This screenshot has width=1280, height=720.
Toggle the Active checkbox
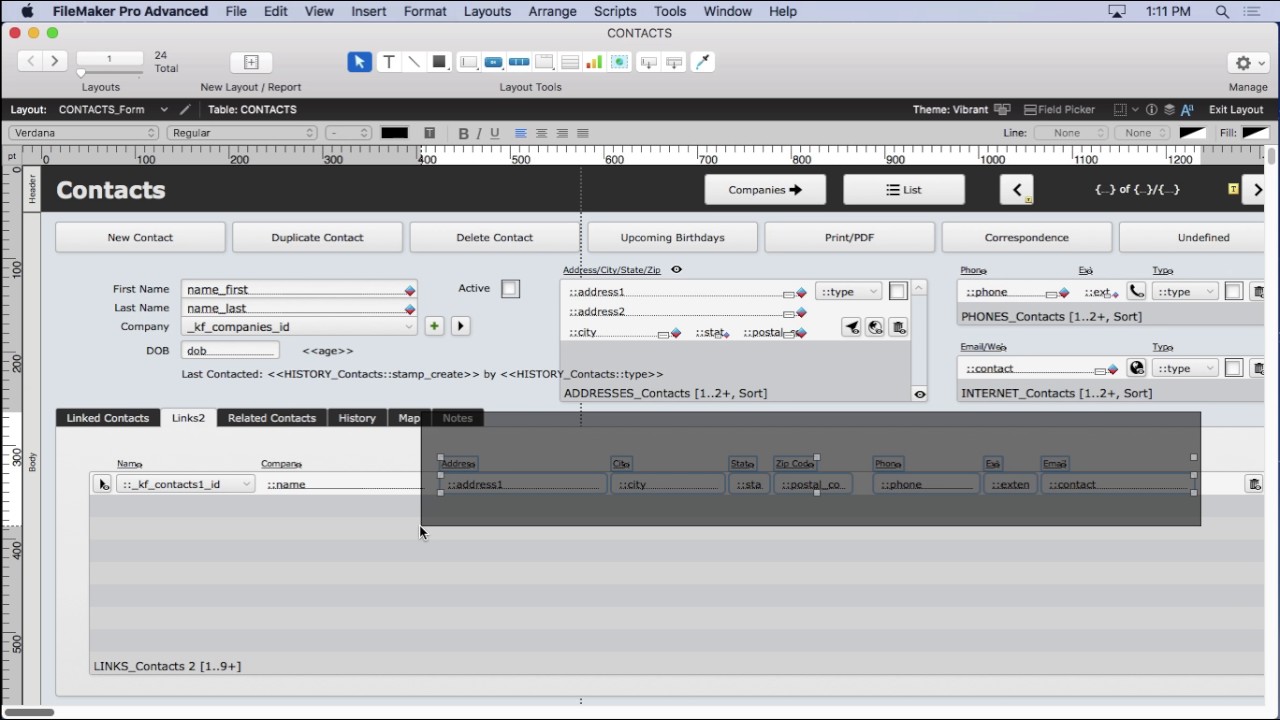pos(511,289)
